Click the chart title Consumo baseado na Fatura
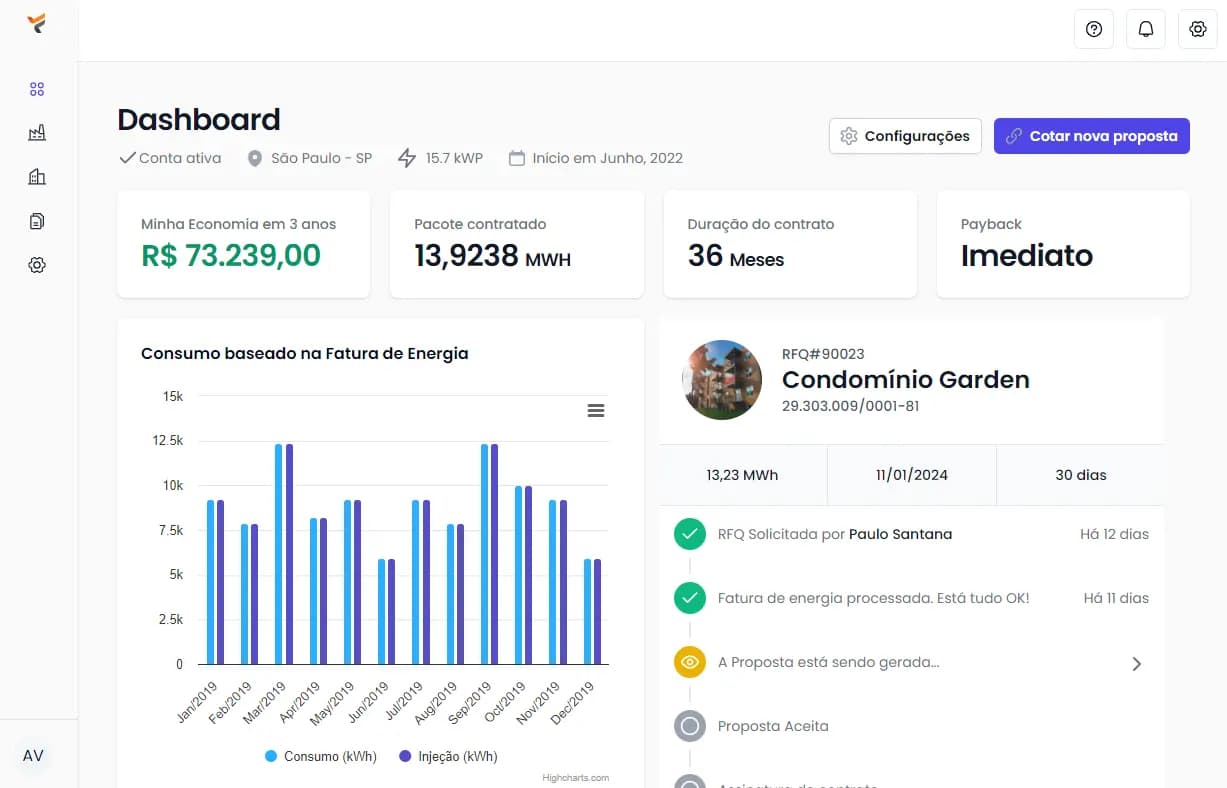This screenshot has width=1227, height=788. 305,353
